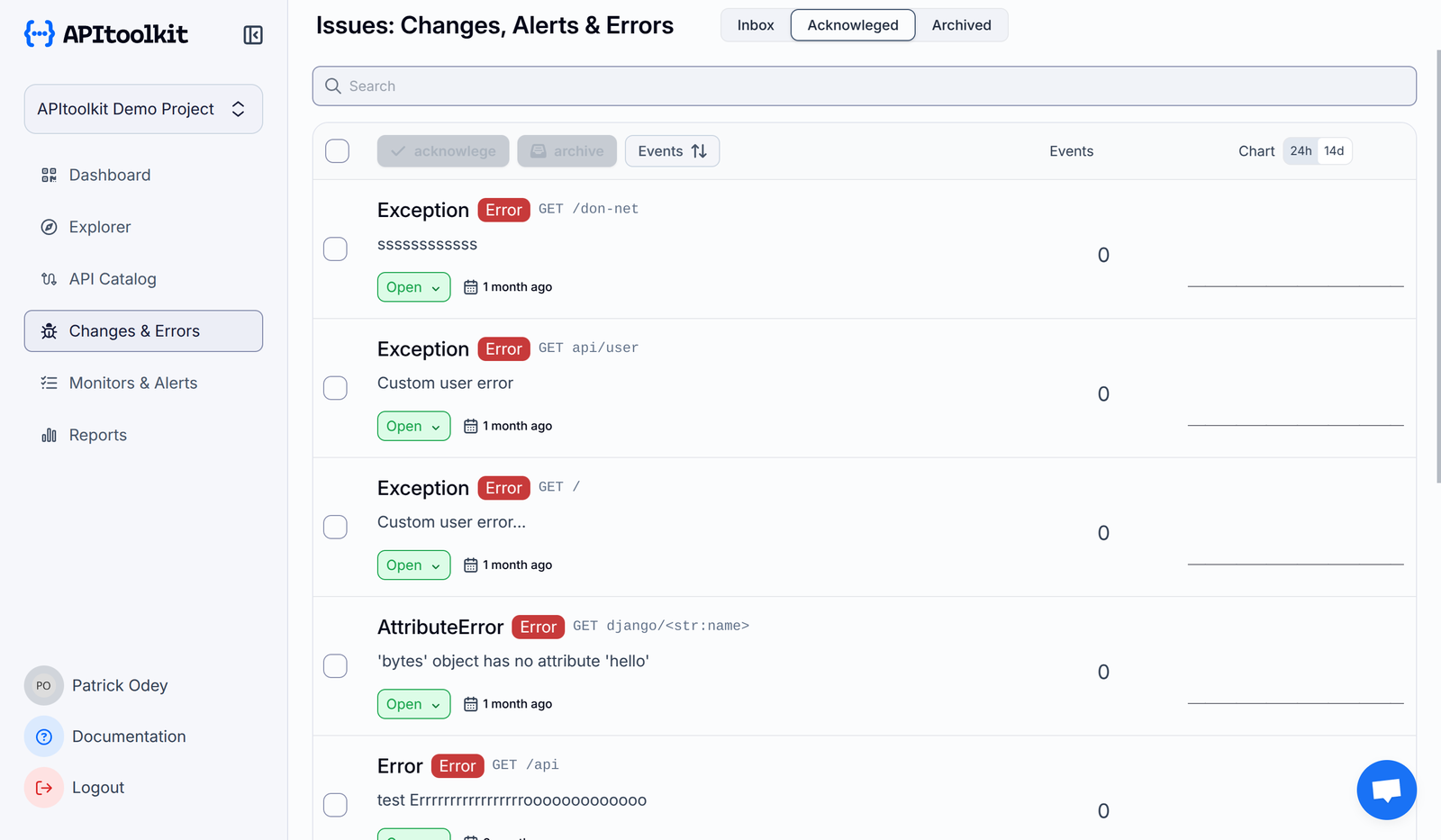Open the Archived issues tab
The height and width of the screenshot is (840, 1441).
960,25
